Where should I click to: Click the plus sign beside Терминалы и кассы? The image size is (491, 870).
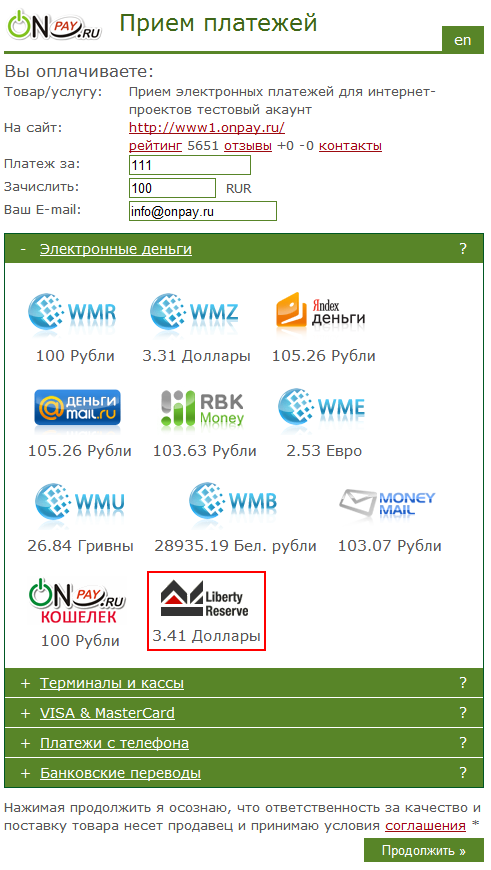(25, 684)
